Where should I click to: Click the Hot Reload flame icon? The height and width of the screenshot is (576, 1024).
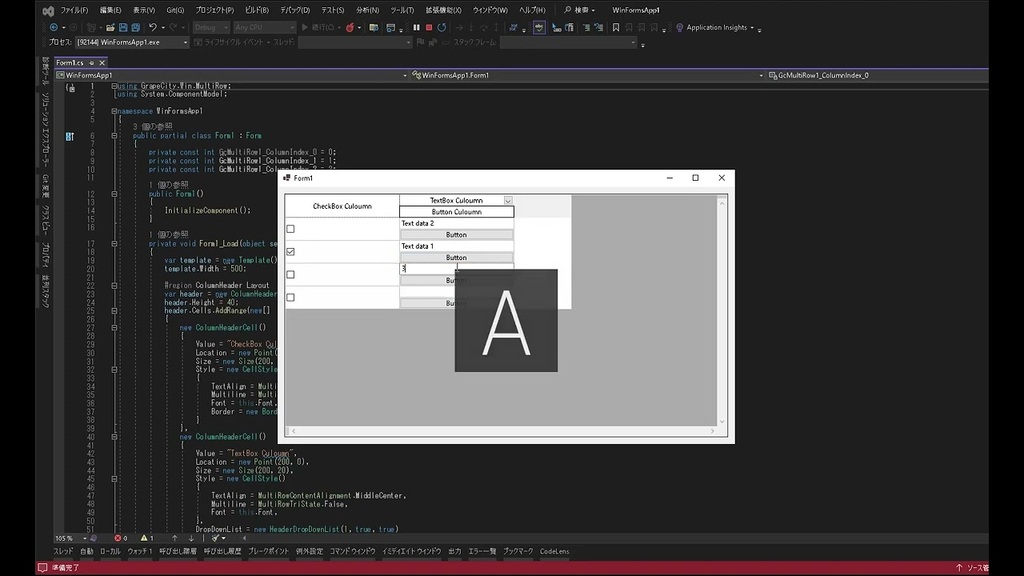(x=350, y=28)
